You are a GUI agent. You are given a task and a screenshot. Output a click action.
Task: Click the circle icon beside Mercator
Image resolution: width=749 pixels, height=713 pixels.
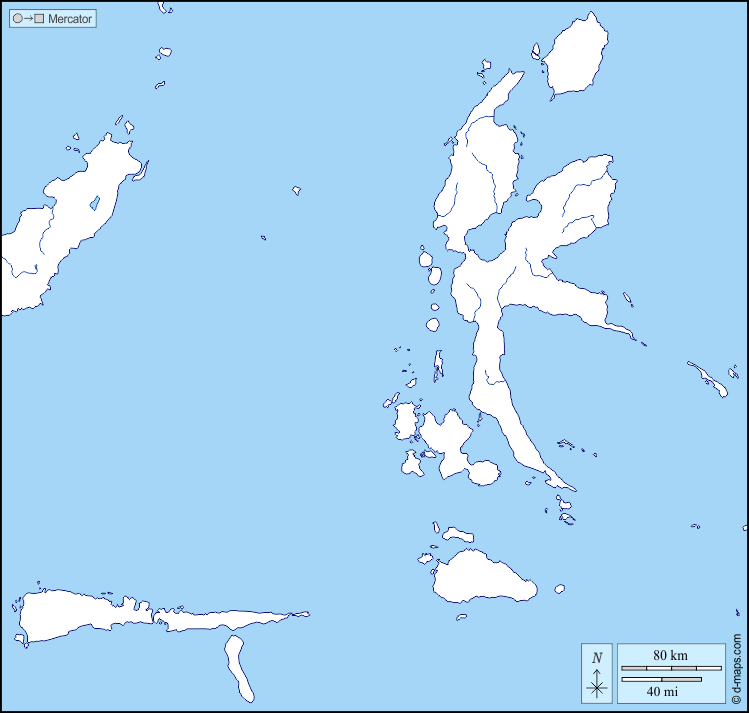pyautogui.click(x=18, y=19)
